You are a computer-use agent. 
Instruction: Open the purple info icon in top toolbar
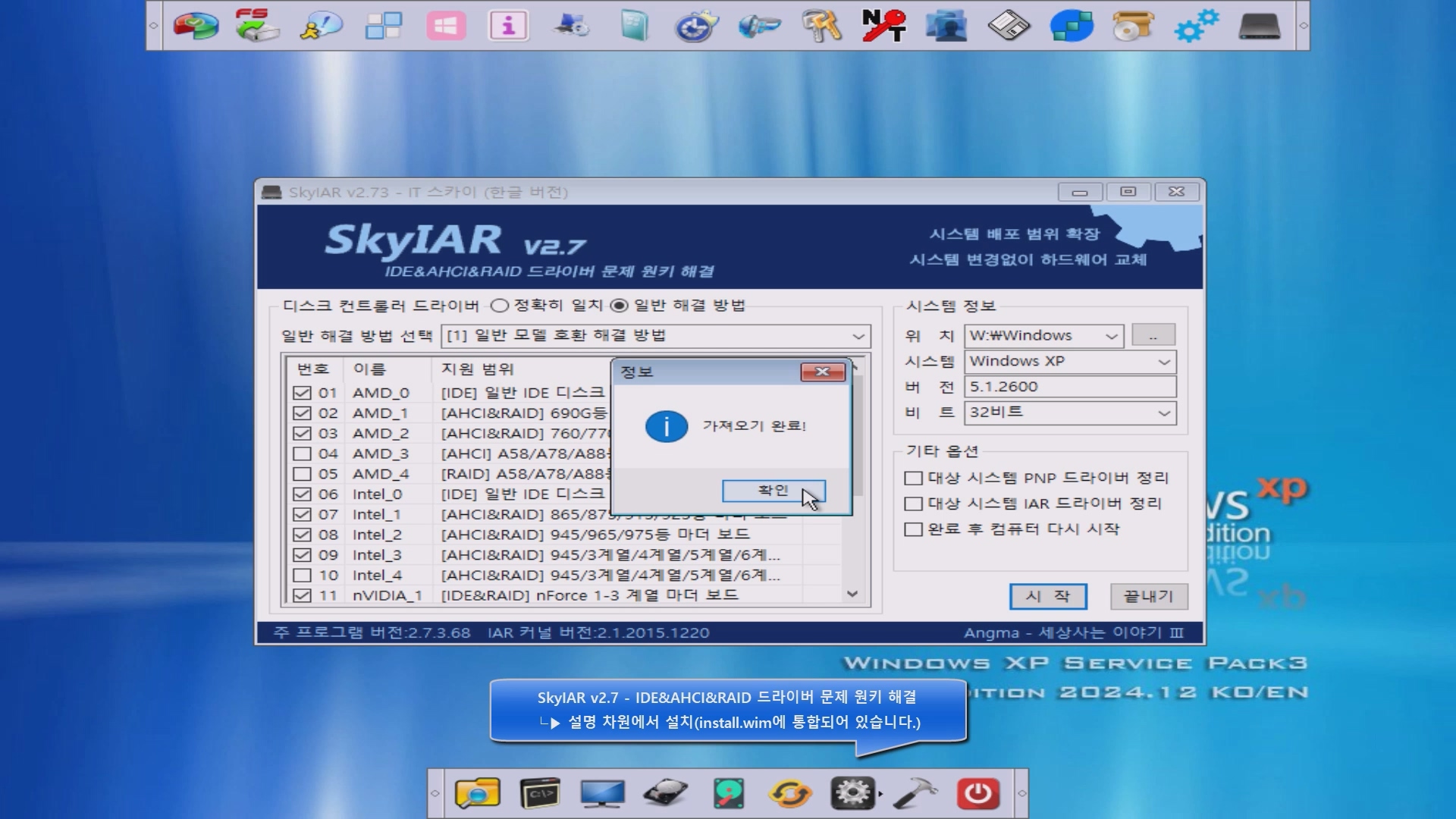point(508,26)
